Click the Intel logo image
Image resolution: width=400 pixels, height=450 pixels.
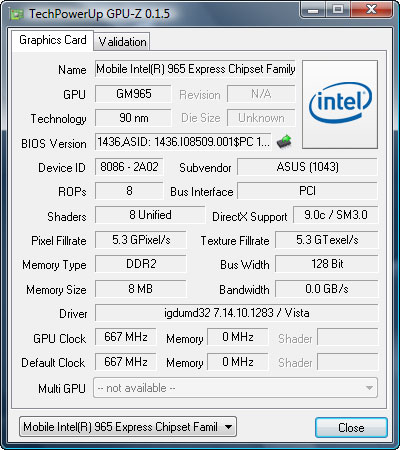340,104
